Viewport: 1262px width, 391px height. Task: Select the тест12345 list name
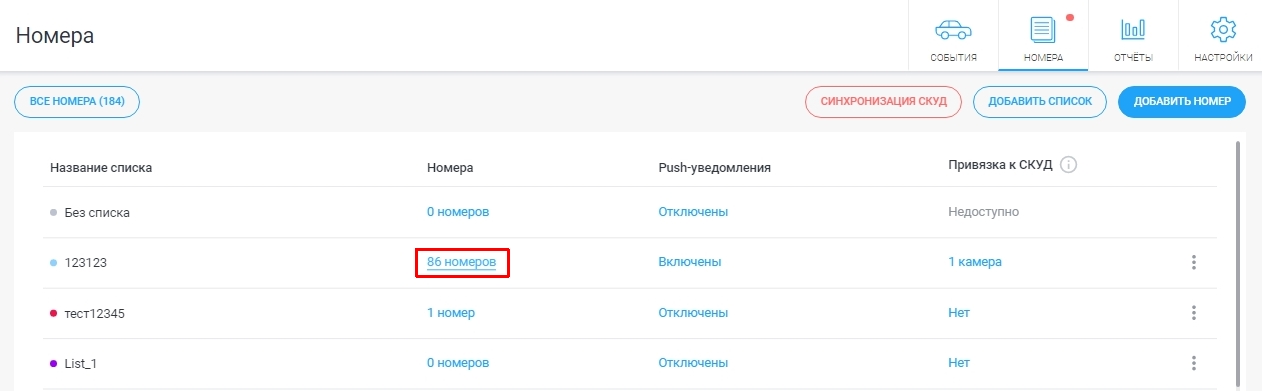94,313
